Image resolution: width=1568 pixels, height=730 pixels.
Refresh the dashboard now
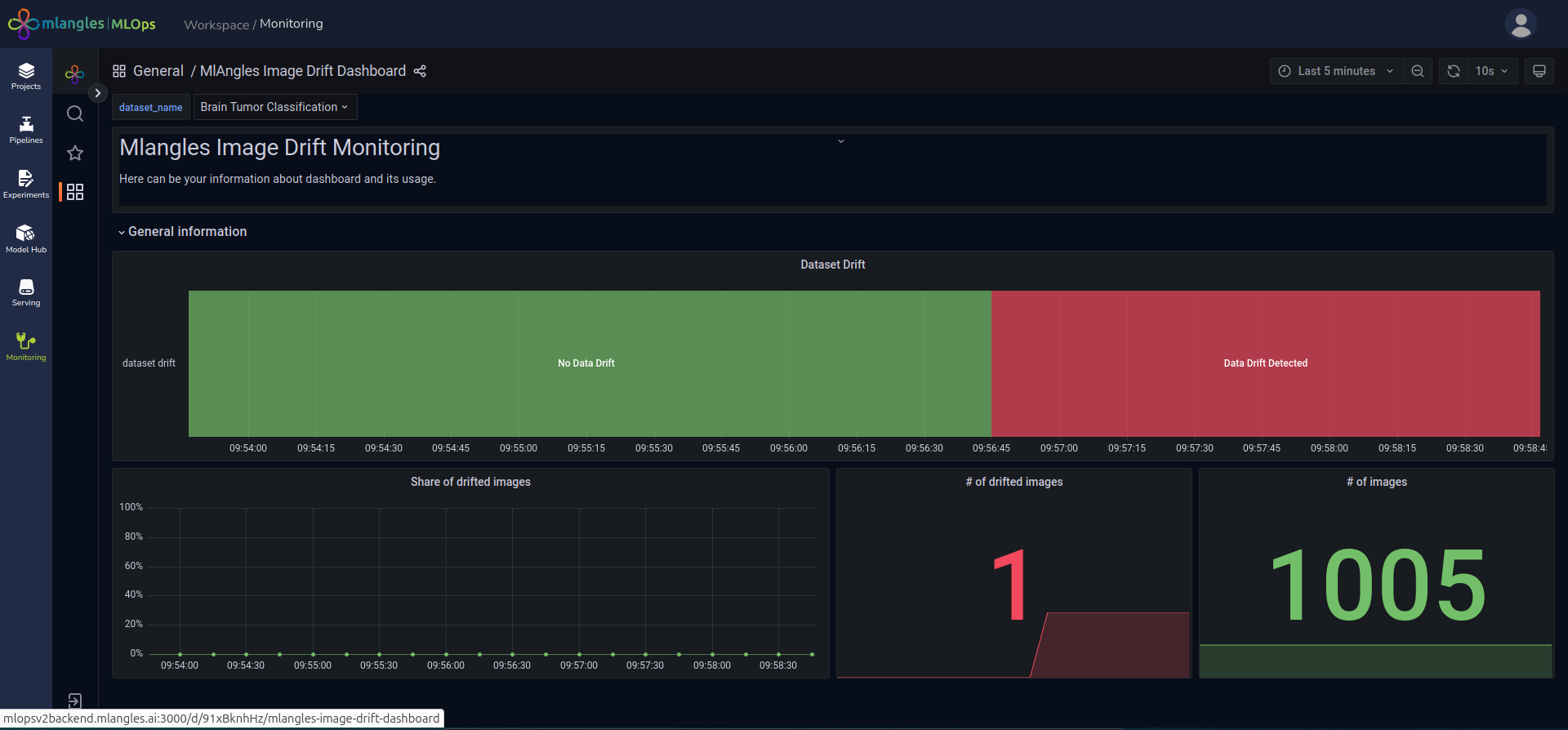pyautogui.click(x=1454, y=71)
